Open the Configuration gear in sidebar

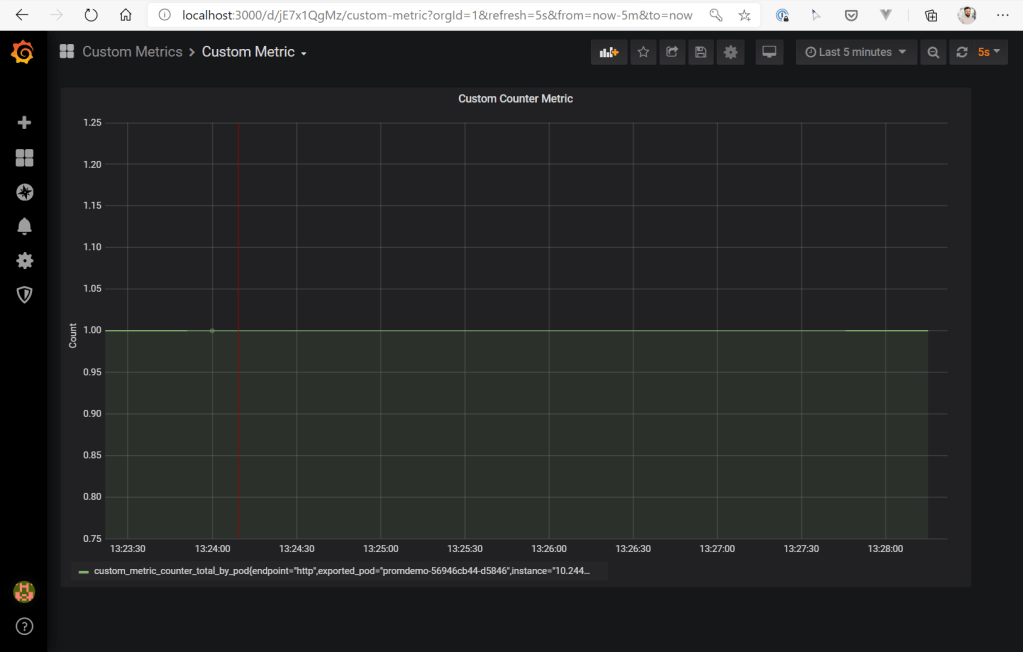pyautogui.click(x=25, y=260)
